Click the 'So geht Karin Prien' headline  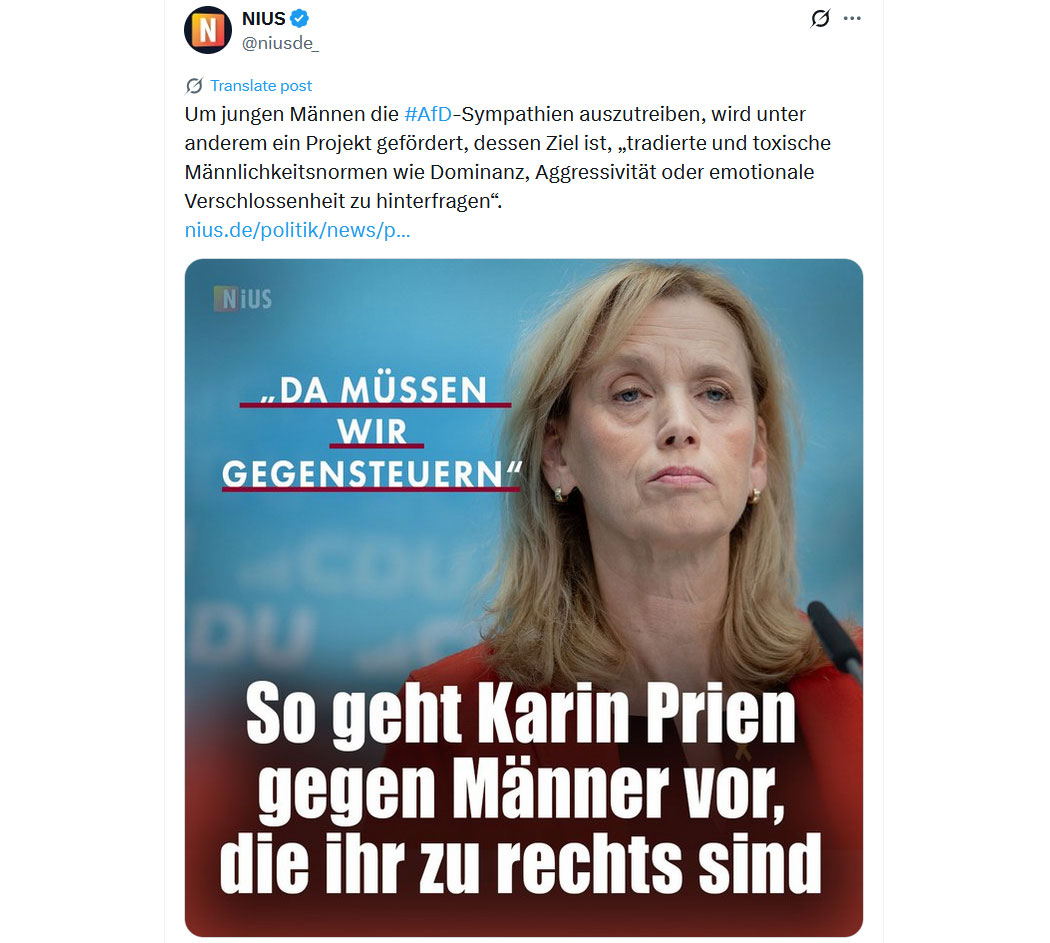[x=521, y=713]
